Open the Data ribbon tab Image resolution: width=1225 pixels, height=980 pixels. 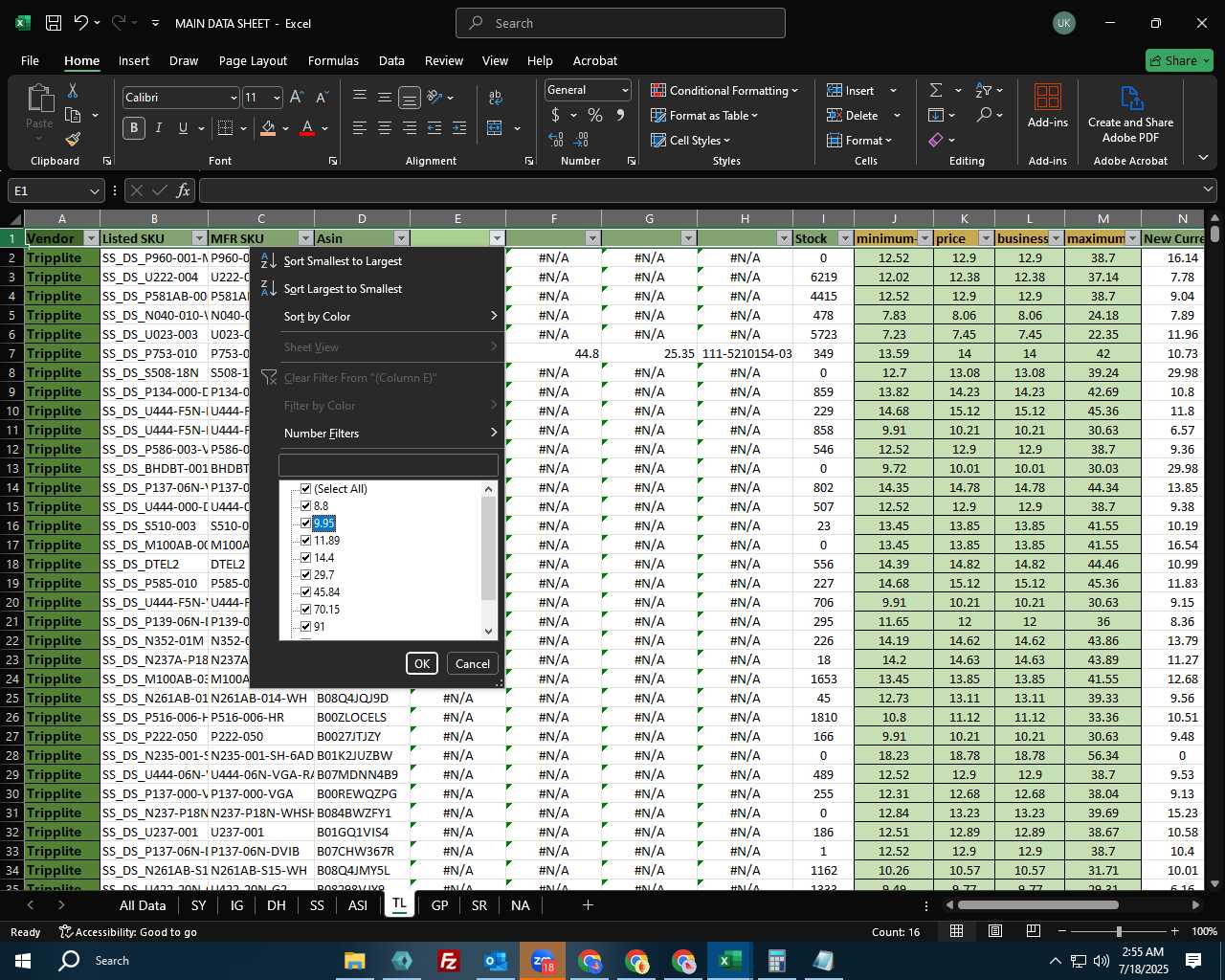coord(391,60)
